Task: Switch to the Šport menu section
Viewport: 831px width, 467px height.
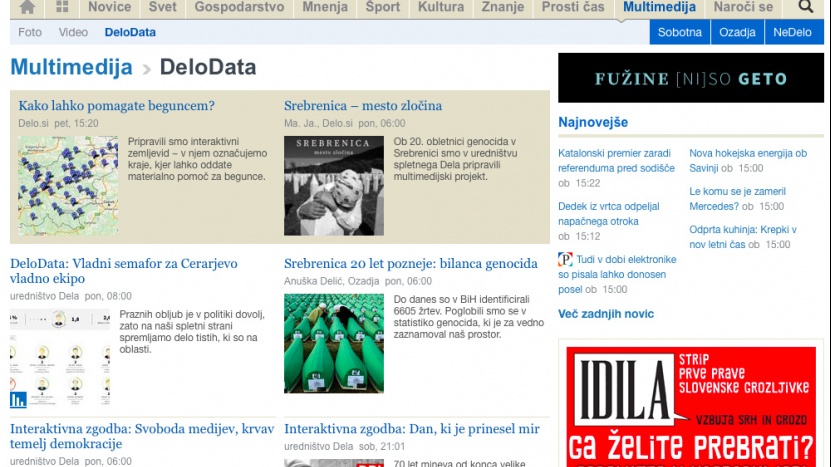Action: (382, 8)
